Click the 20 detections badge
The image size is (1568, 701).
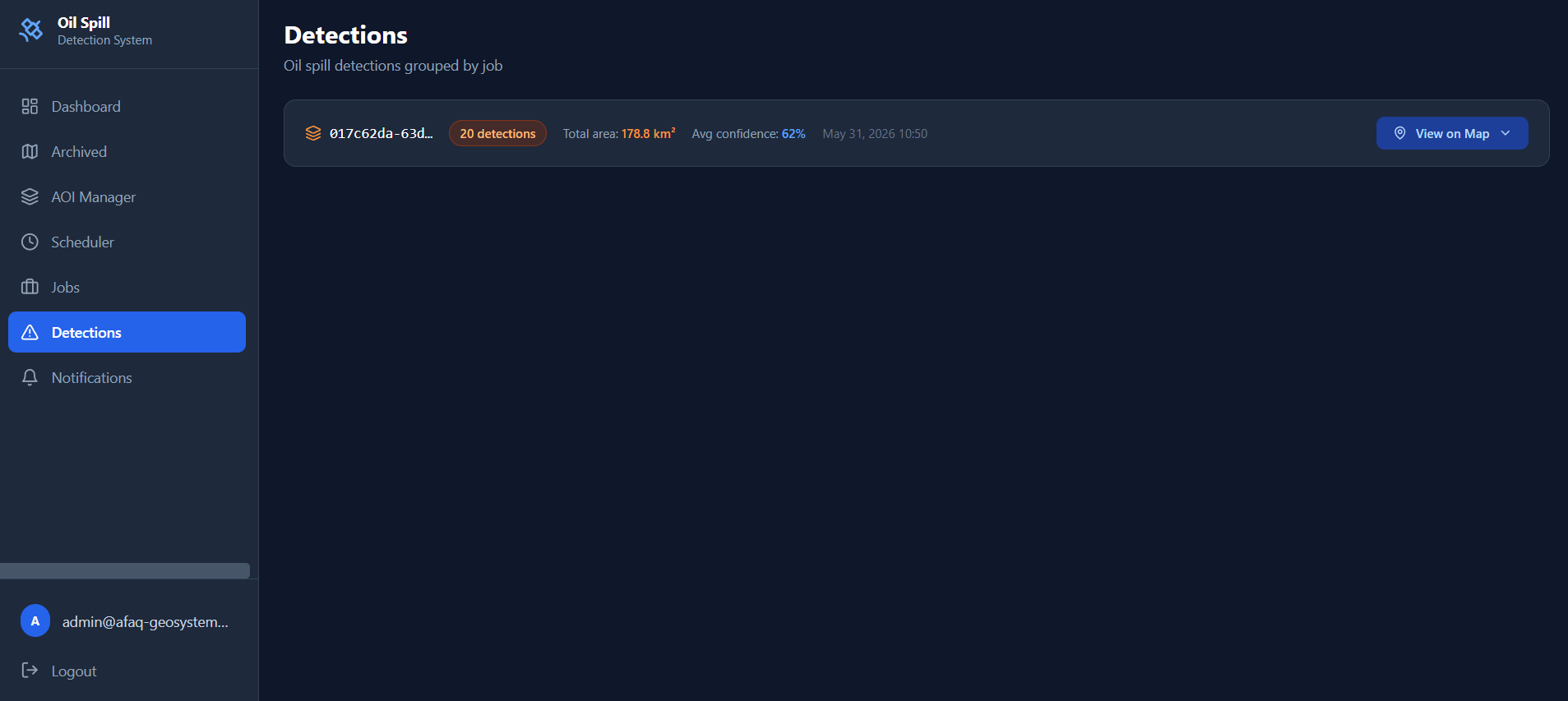[x=497, y=133]
